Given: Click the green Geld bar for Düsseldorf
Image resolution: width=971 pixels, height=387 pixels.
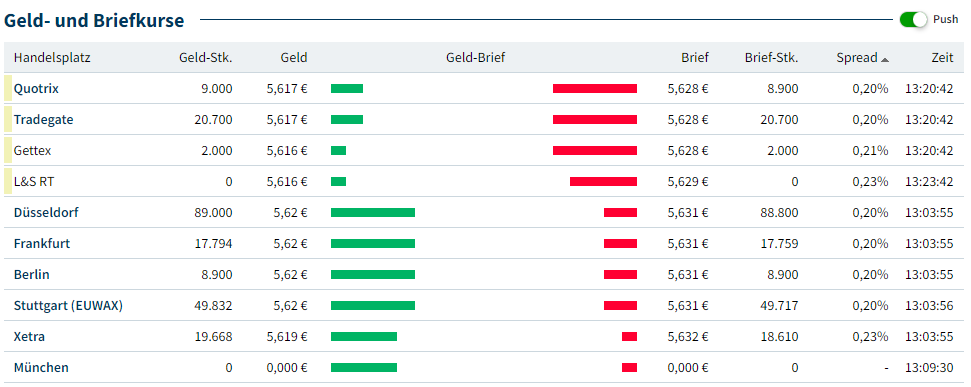Looking at the screenshot, I should (x=373, y=212).
